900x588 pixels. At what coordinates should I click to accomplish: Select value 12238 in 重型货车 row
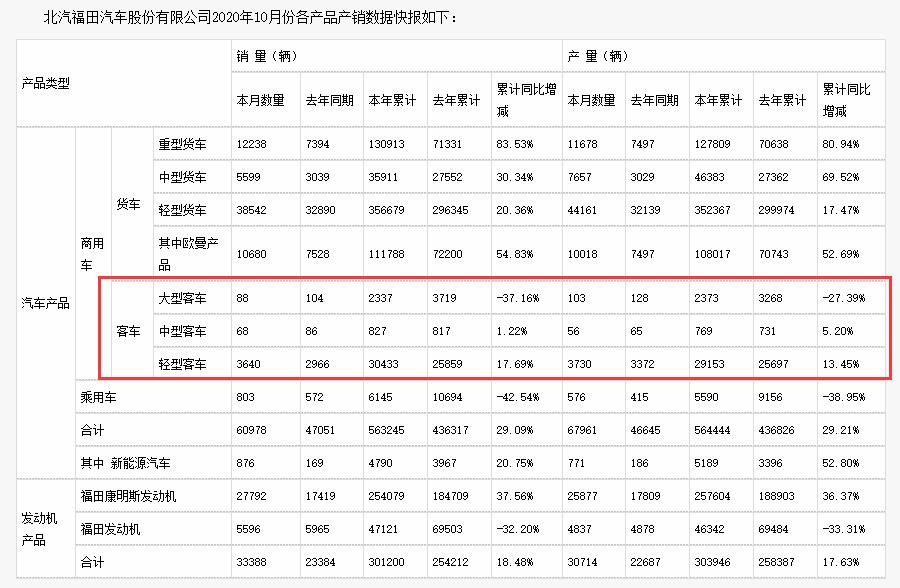pyautogui.click(x=251, y=144)
